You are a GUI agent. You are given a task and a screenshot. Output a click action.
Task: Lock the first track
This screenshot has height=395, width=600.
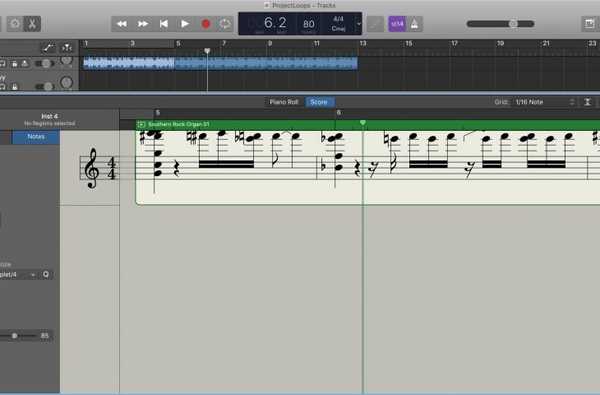click(14, 64)
